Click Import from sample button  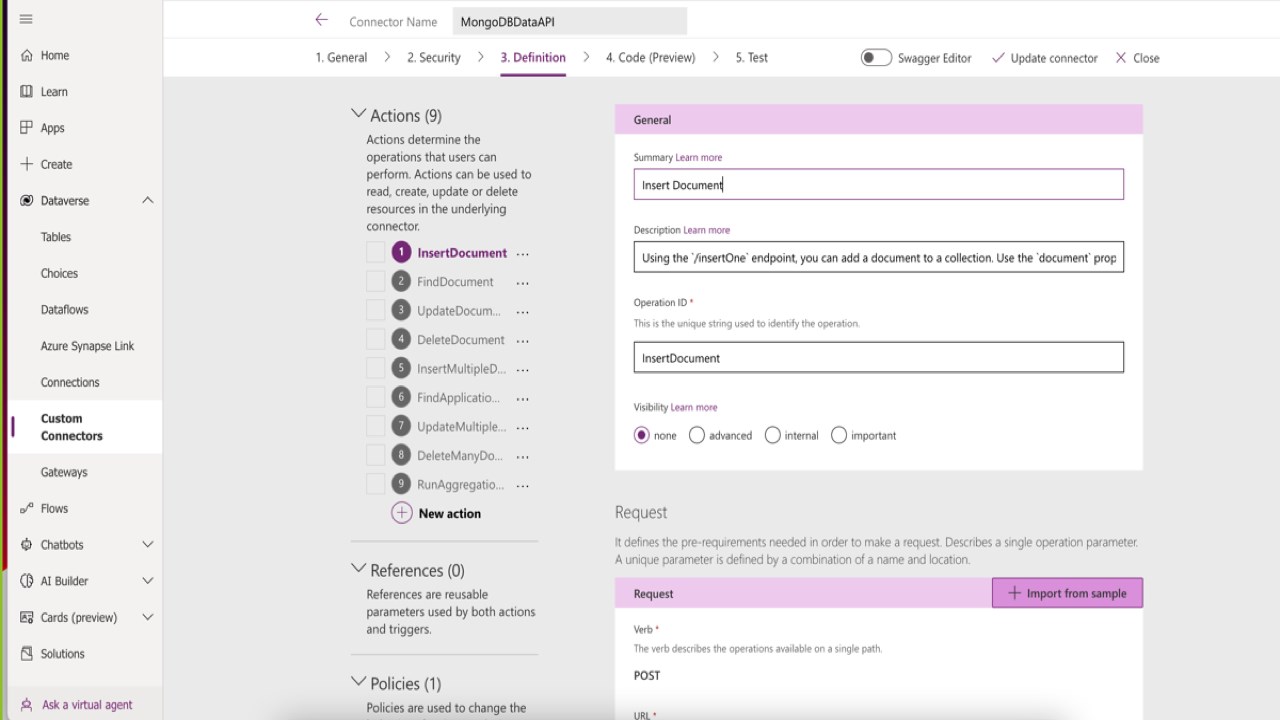(x=1067, y=593)
